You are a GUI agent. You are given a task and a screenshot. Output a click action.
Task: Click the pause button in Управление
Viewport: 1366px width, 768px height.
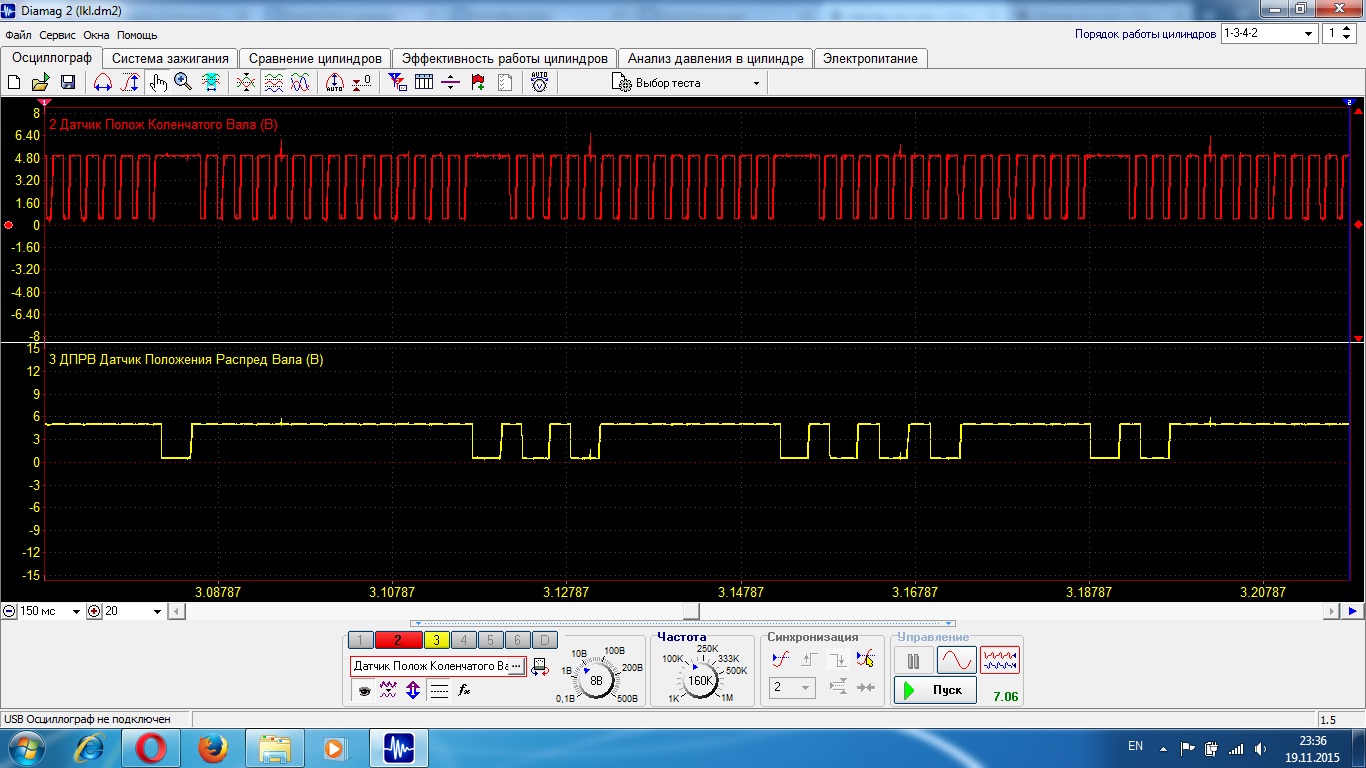point(913,660)
